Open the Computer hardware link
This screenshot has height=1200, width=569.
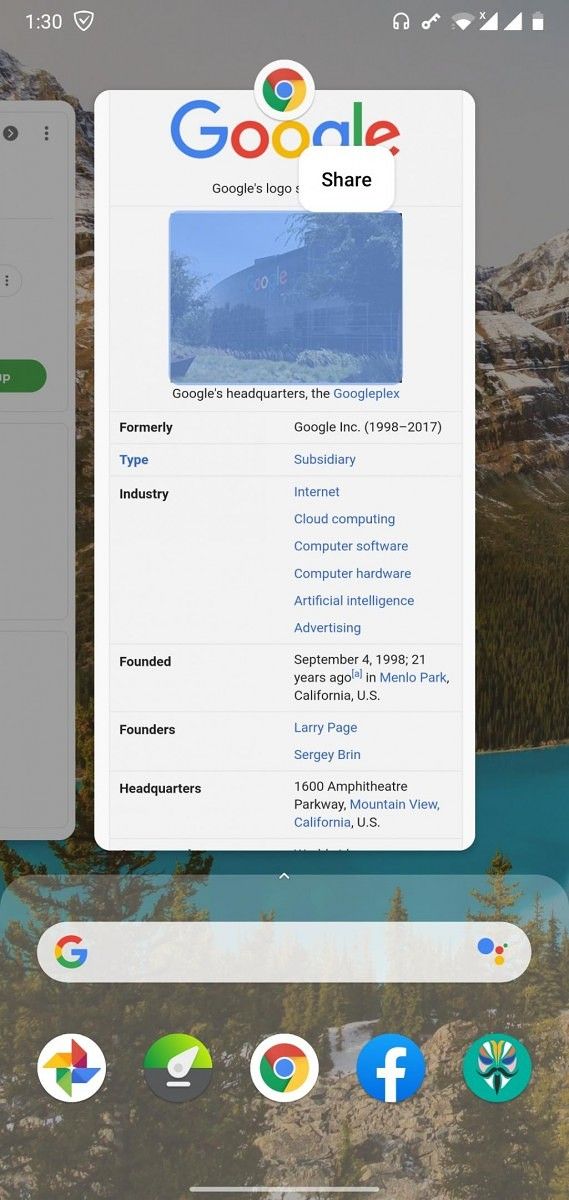(353, 573)
